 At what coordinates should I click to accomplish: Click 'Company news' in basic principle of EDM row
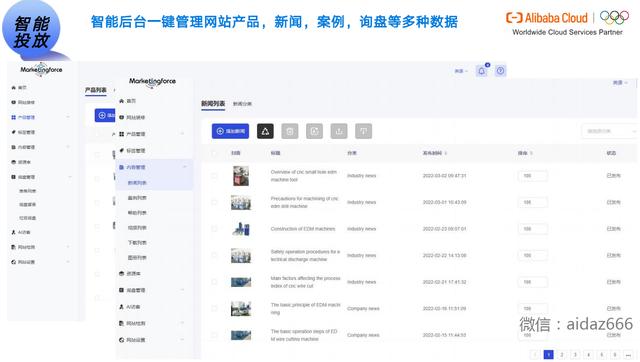[363, 309]
